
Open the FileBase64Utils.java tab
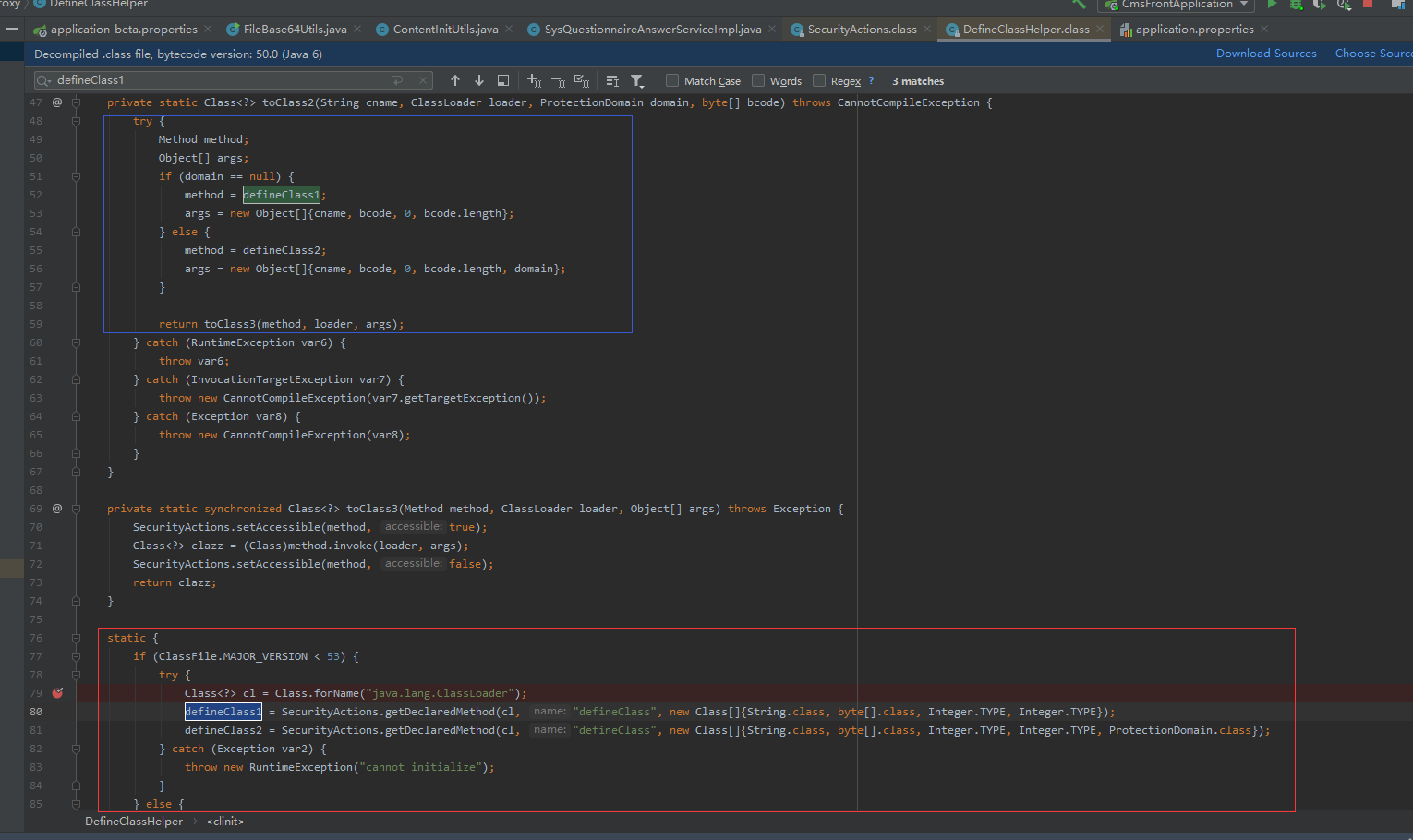coord(294,30)
